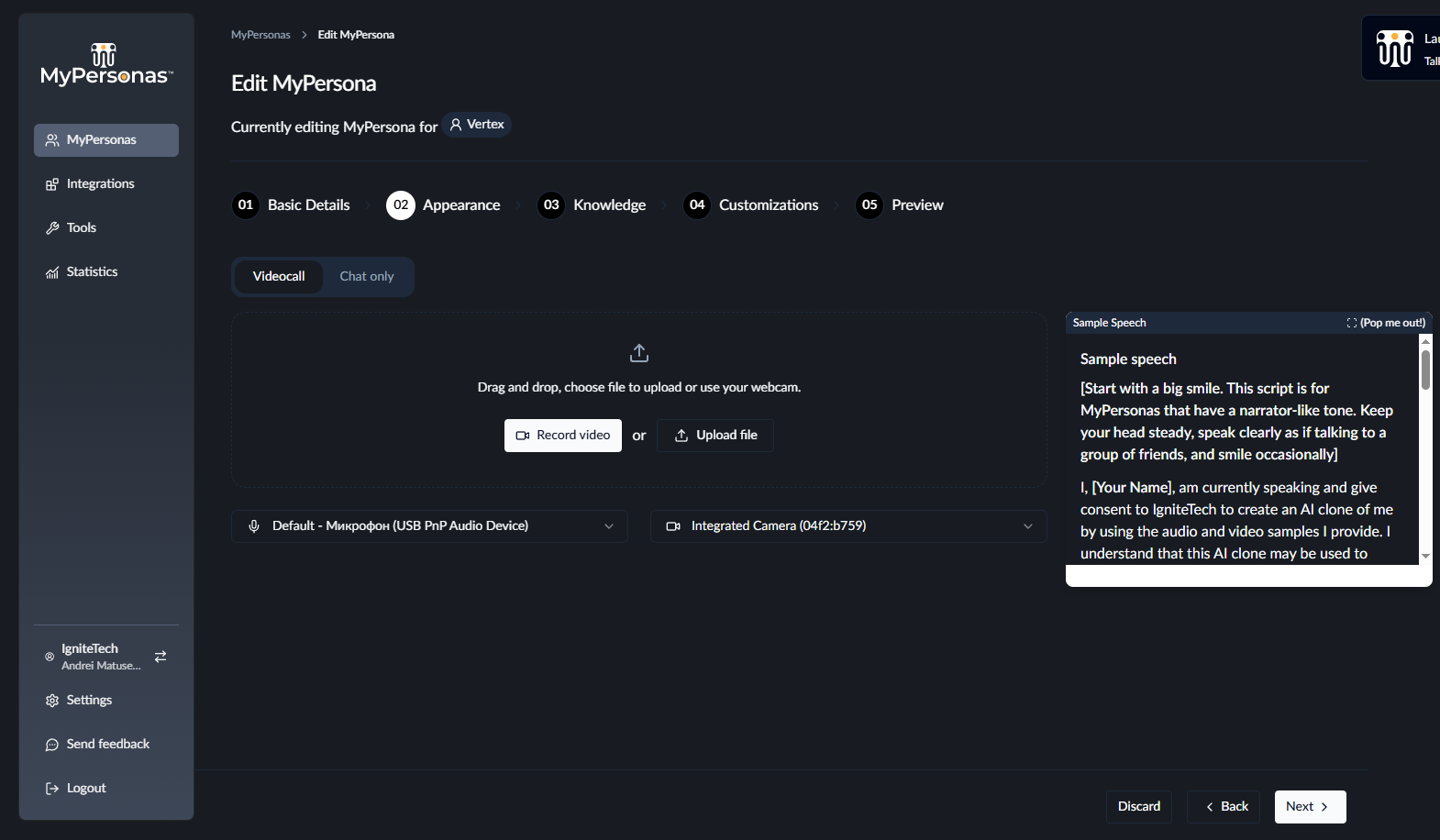Image resolution: width=1440 pixels, height=840 pixels.
Task: Open the IgniteTech account entry
Action: pyautogui.click(x=94, y=657)
